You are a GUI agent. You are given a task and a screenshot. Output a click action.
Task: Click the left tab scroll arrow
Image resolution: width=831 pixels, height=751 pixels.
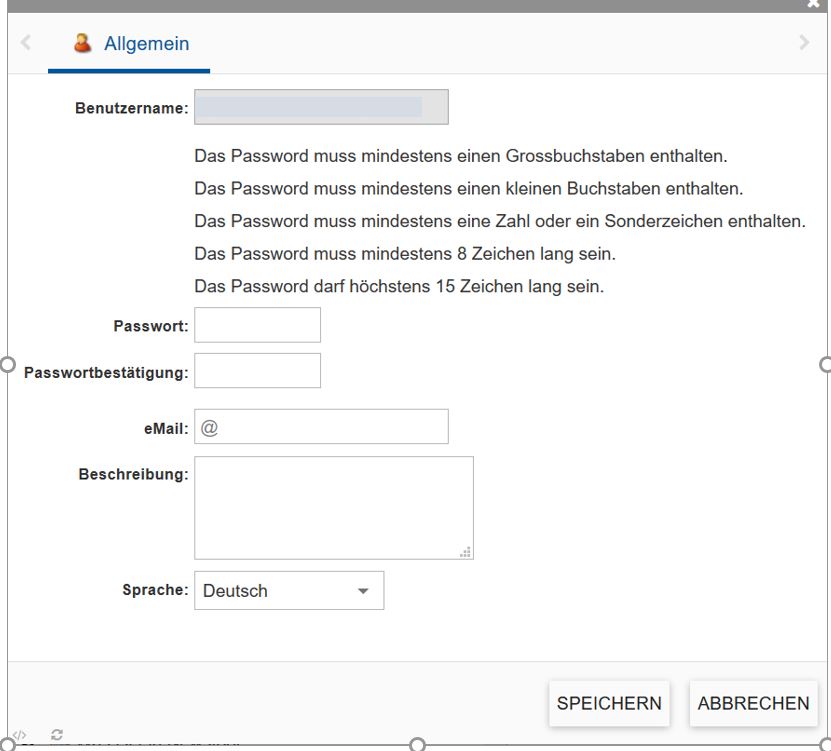pyautogui.click(x=26, y=43)
